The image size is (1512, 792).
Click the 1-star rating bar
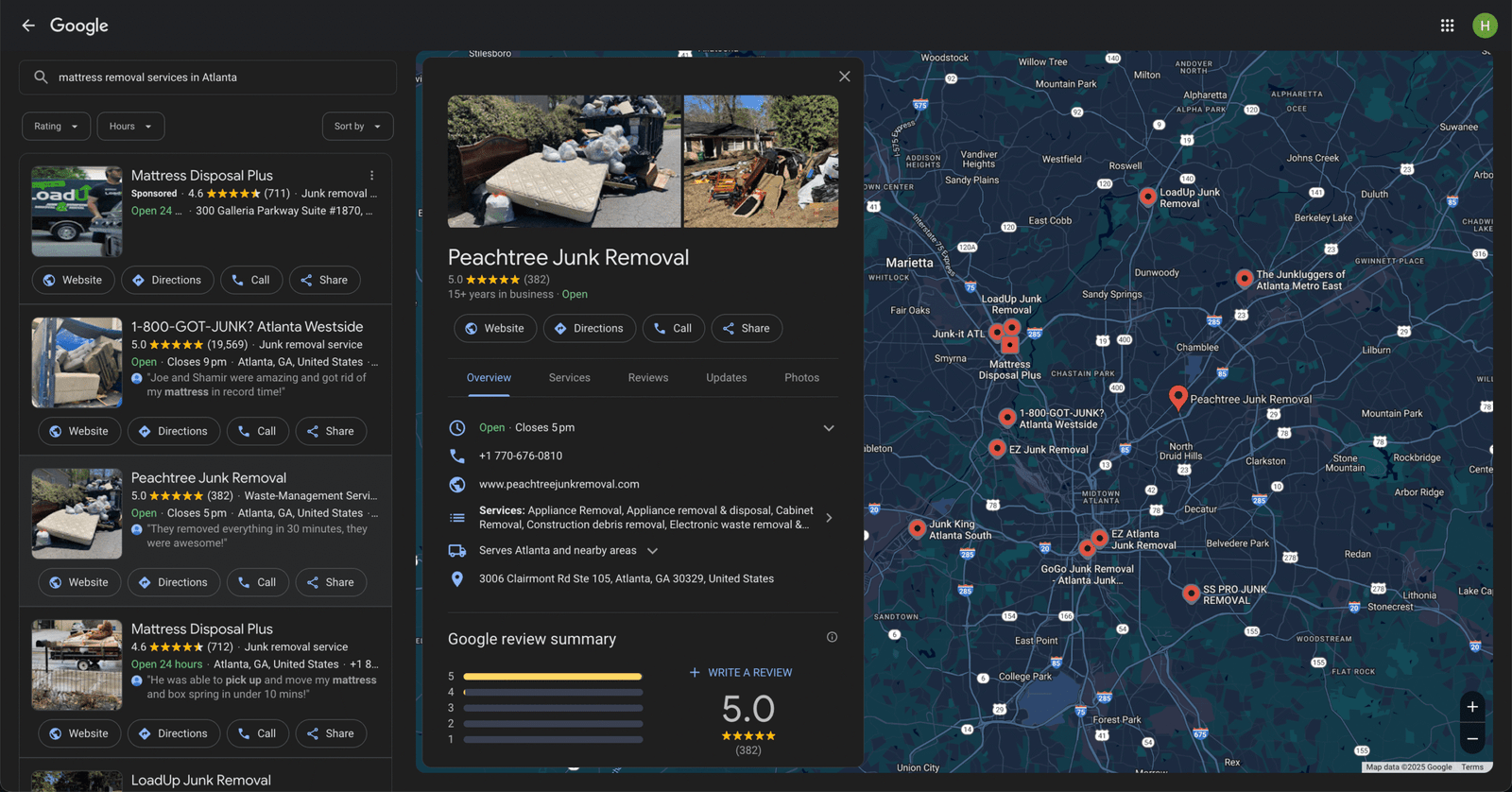tap(553, 739)
